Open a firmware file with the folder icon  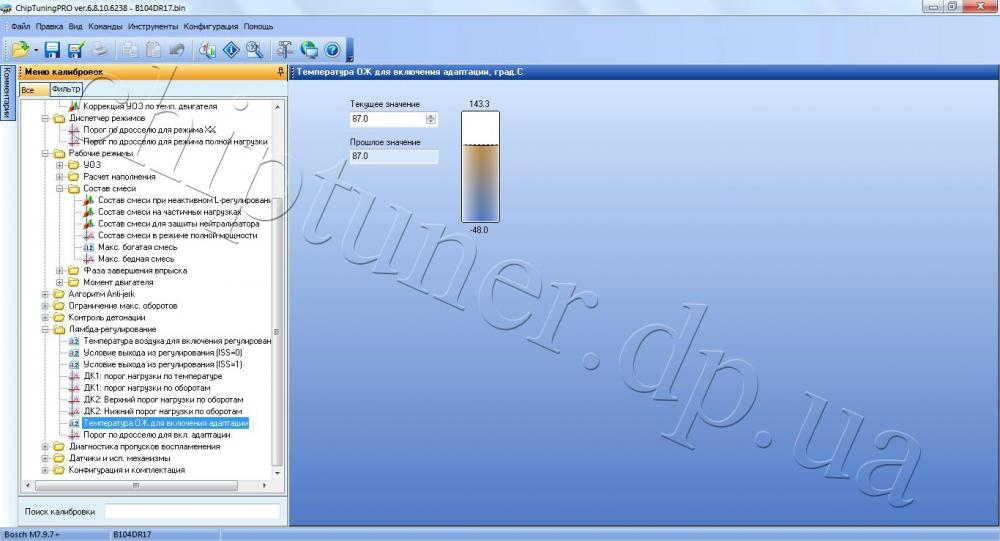click(20, 49)
